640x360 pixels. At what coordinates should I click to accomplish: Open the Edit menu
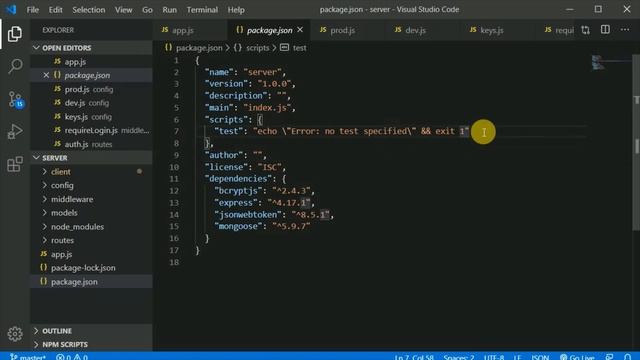pyautogui.click(x=56, y=9)
